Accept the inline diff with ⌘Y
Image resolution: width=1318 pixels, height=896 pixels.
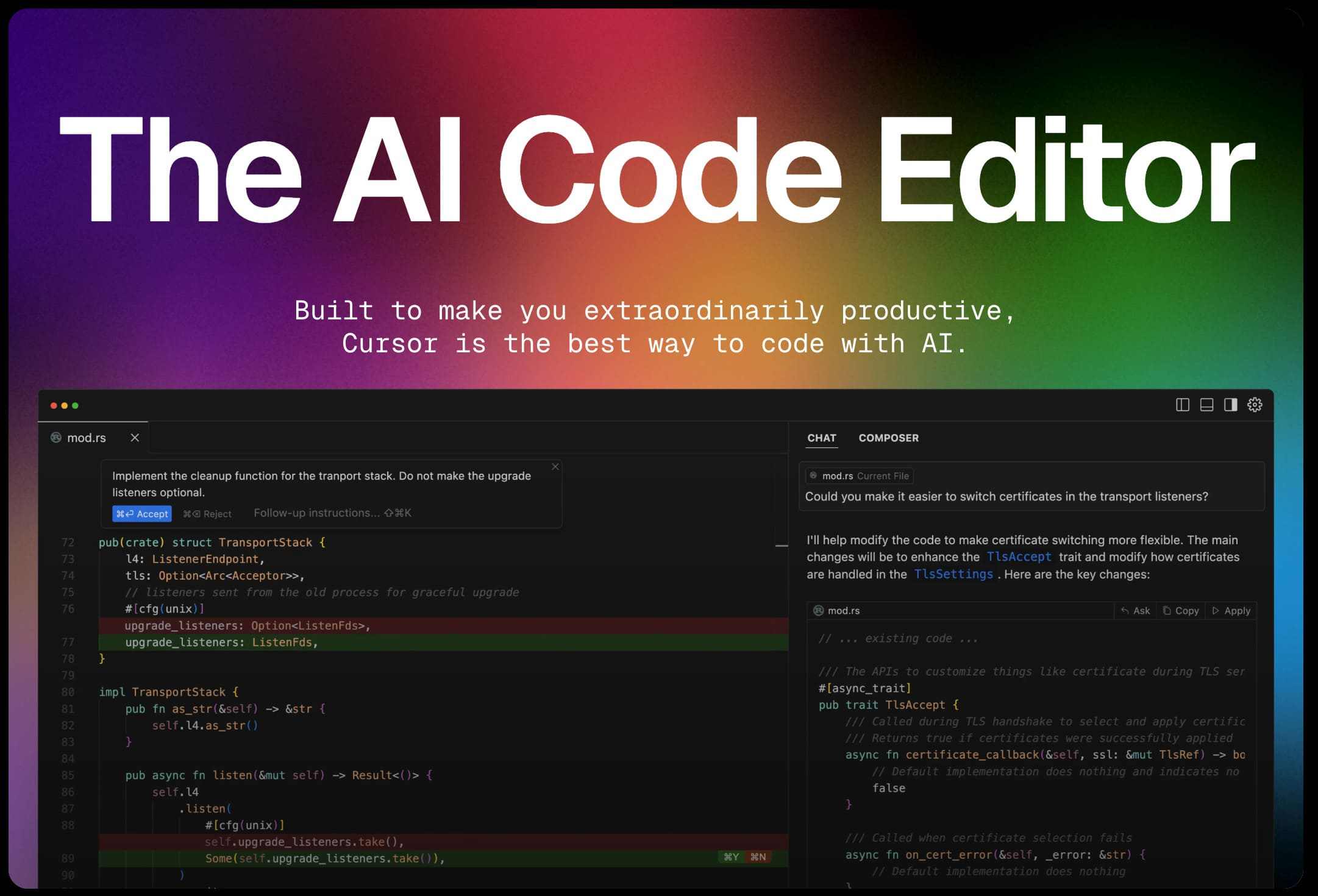tap(731, 858)
